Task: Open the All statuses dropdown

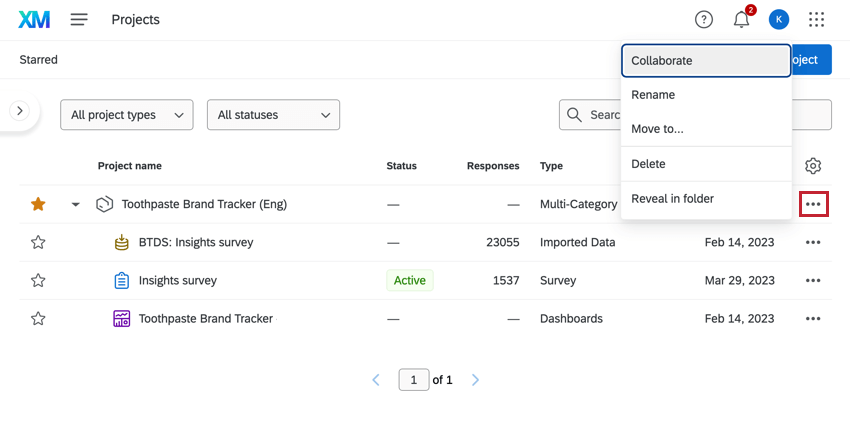Action: (x=273, y=115)
